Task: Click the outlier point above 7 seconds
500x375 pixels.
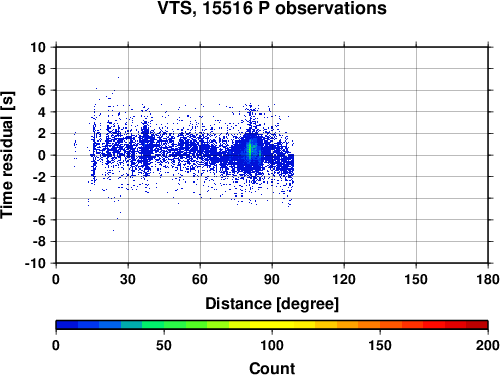Action: click(x=118, y=77)
